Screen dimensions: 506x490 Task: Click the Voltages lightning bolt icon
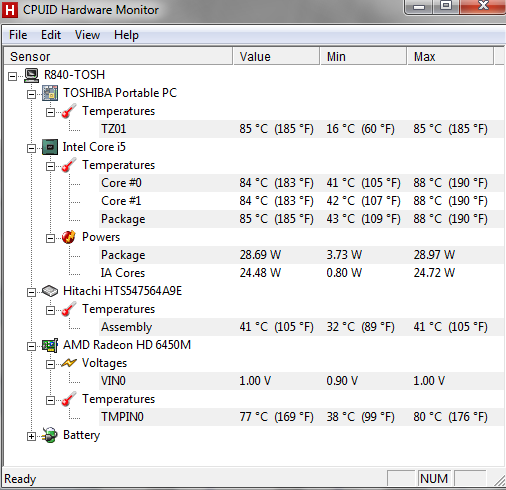(69, 363)
